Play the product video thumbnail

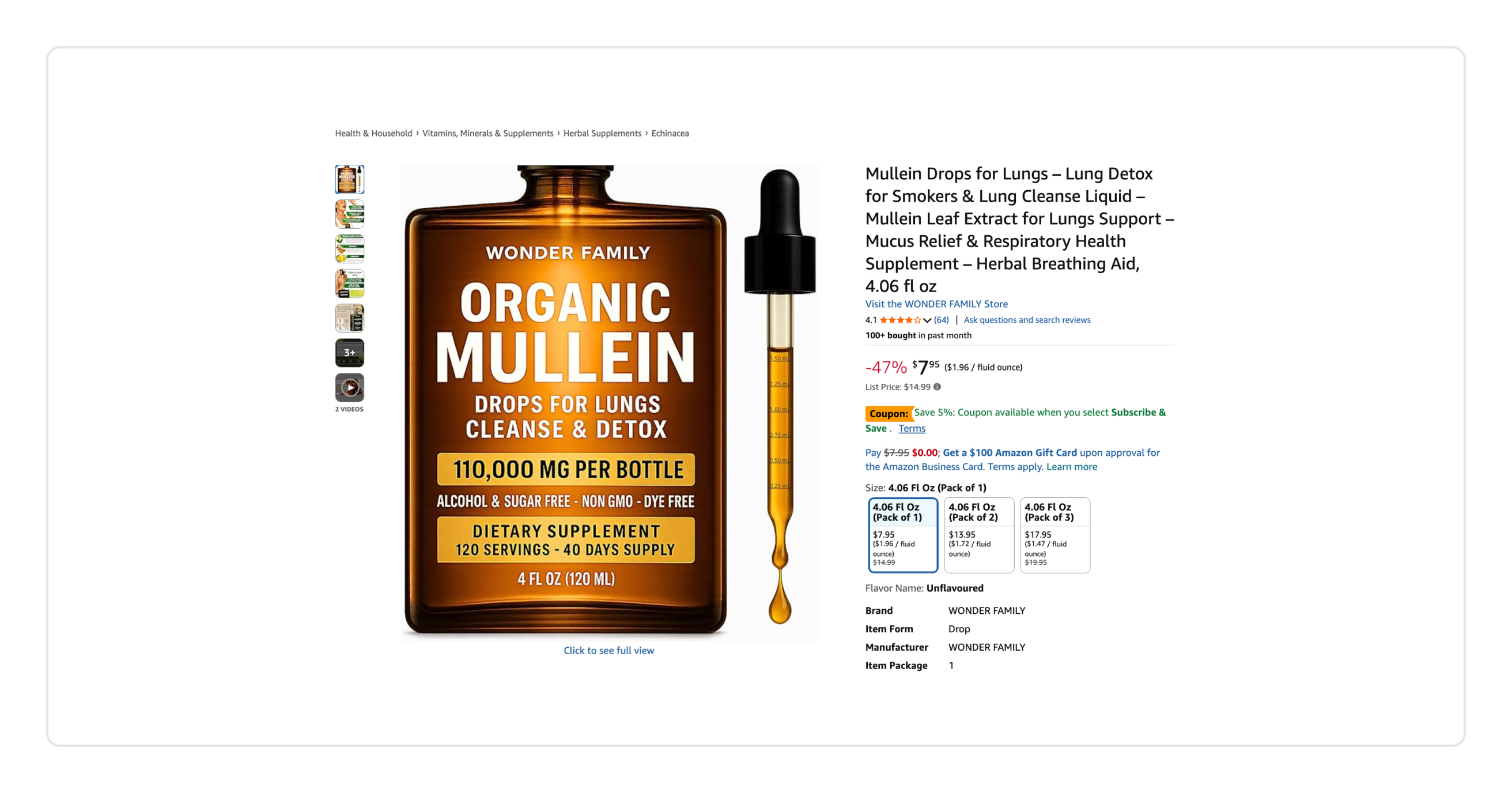[x=350, y=387]
